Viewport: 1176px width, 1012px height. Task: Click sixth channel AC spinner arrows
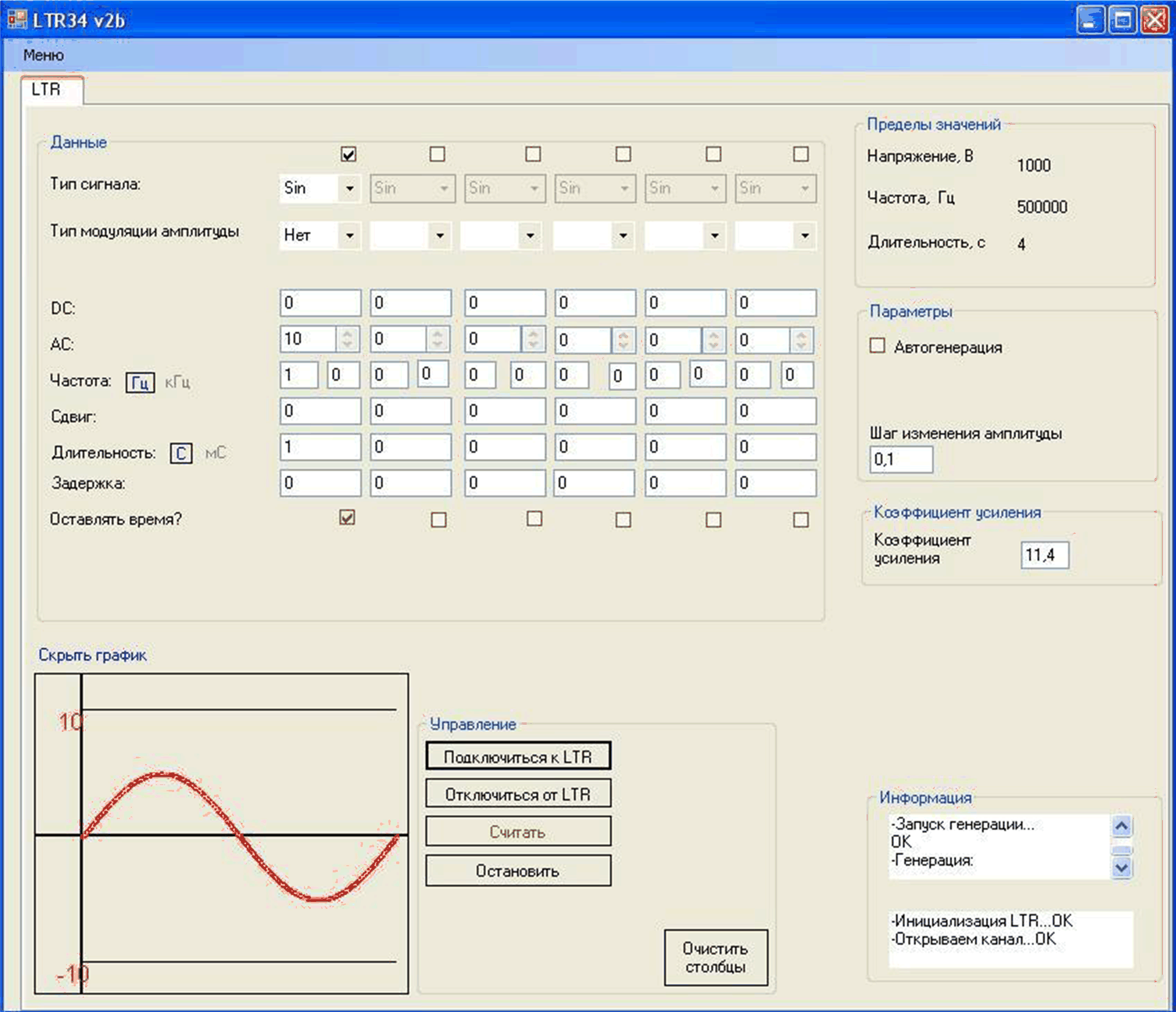pyautogui.click(x=801, y=340)
